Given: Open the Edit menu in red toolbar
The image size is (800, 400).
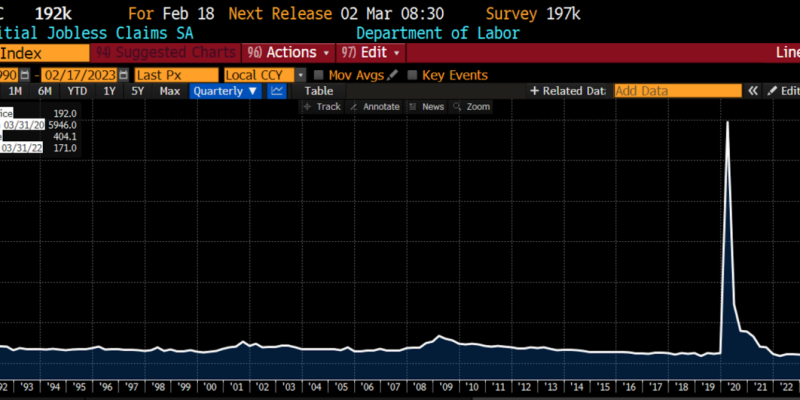Looking at the screenshot, I should [x=371, y=52].
